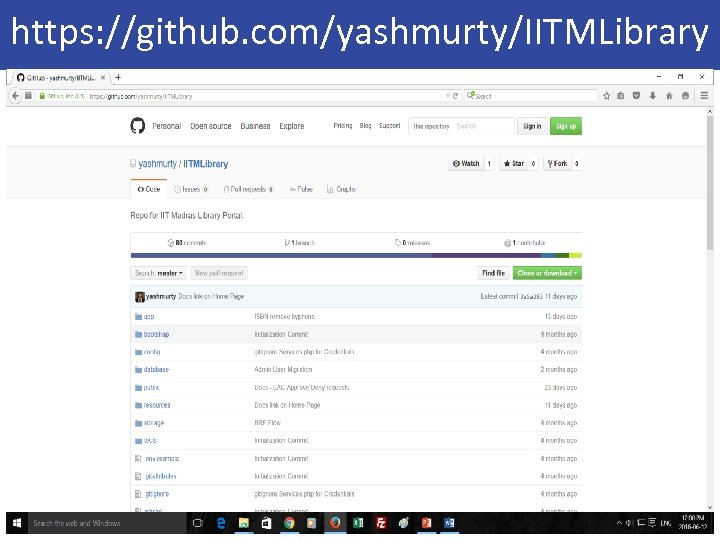Open the bootstrap folder
Screen dimensions: 720x540
(156, 334)
